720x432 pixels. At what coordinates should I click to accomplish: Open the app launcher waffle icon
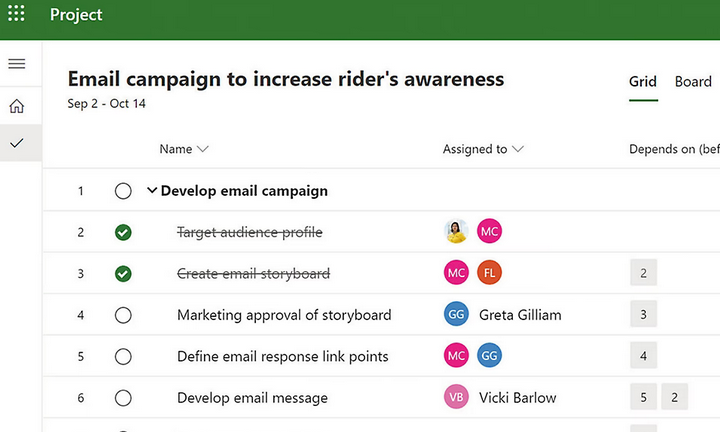point(16,16)
